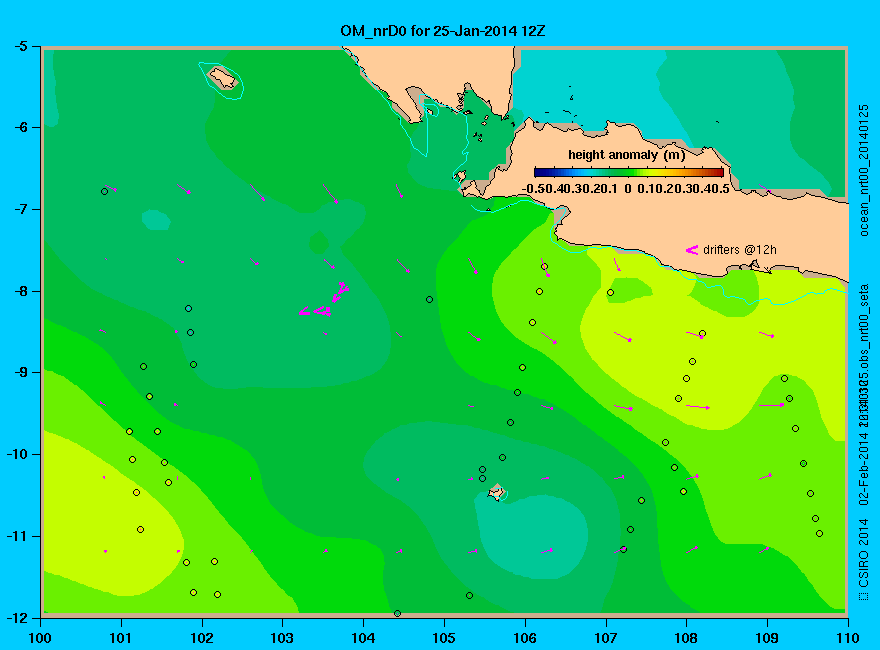Click the vertical text ocean_nr00_20140125
This screenshot has width=880, height=650.
pyautogui.click(x=864, y=171)
